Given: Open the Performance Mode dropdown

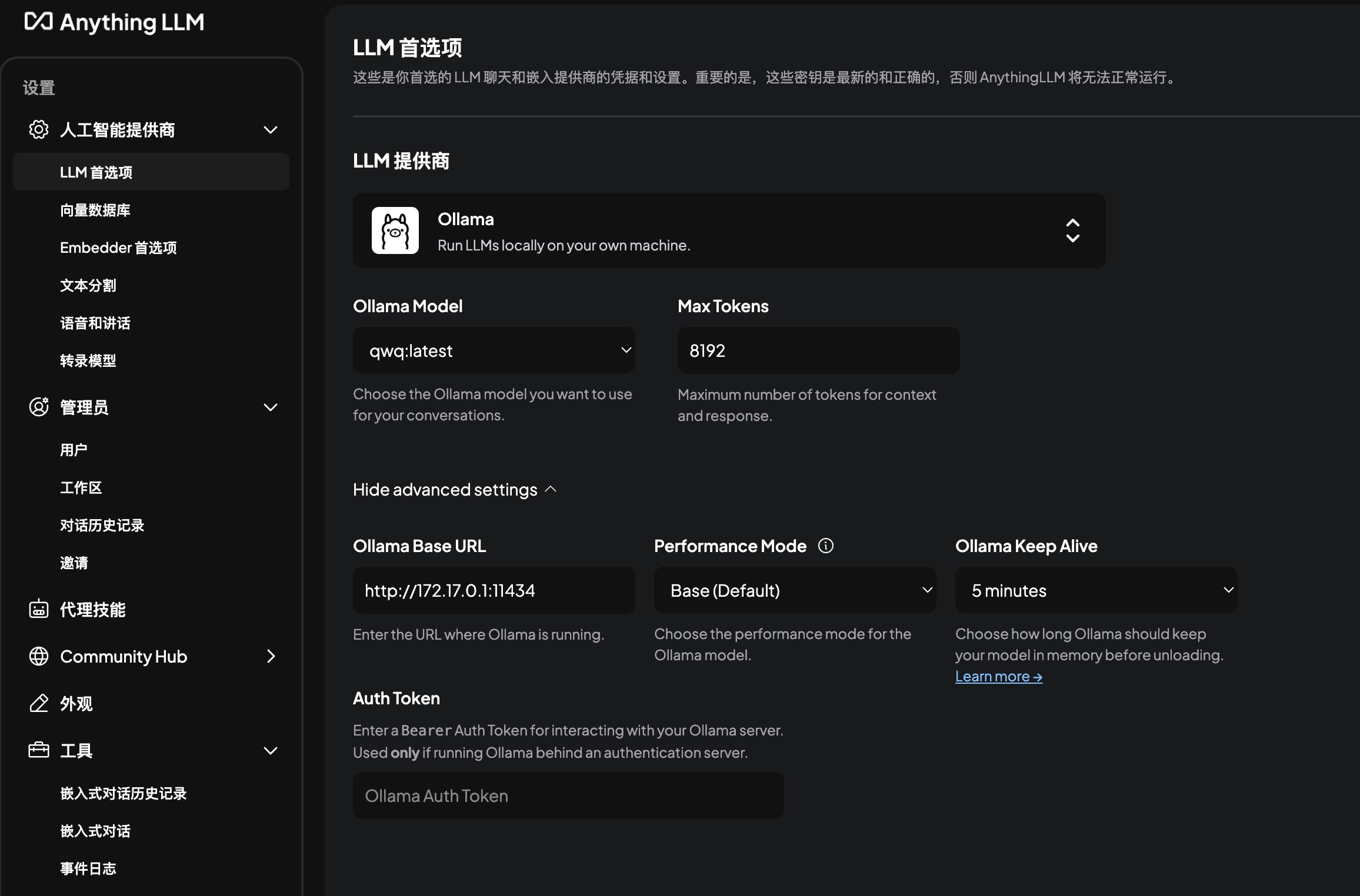Looking at the screenshot, I should [x=795, y=590].
